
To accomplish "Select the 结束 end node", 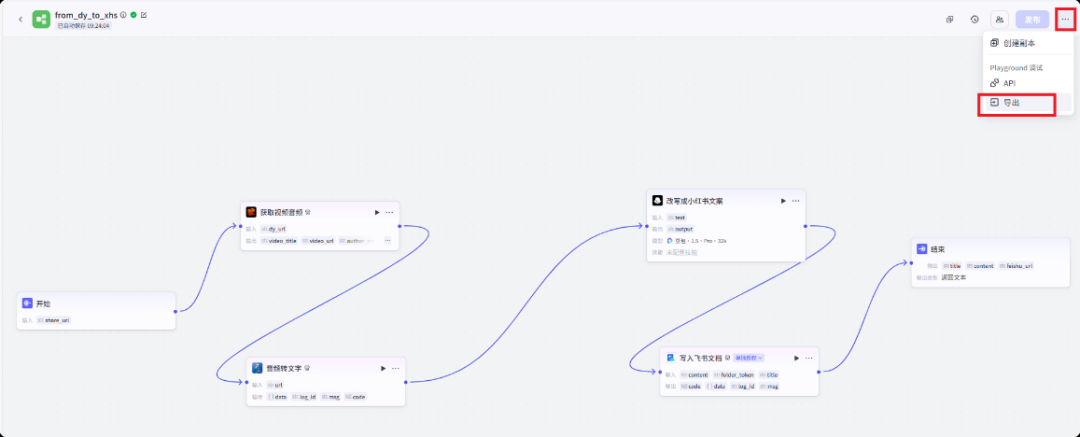I will click(x=990, y=249).
